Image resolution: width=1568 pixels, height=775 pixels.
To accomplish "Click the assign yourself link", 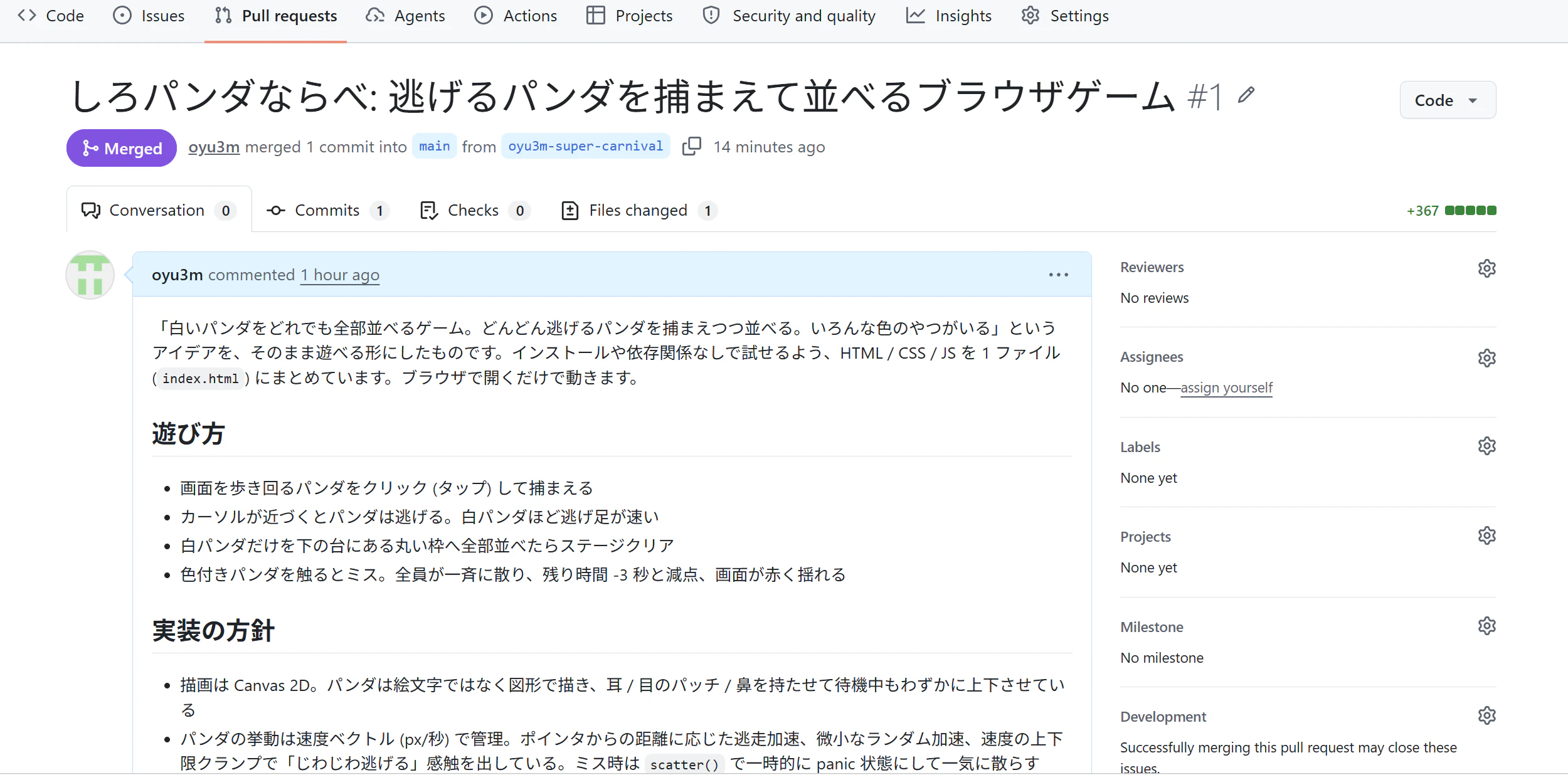I will click(1227, 387).
